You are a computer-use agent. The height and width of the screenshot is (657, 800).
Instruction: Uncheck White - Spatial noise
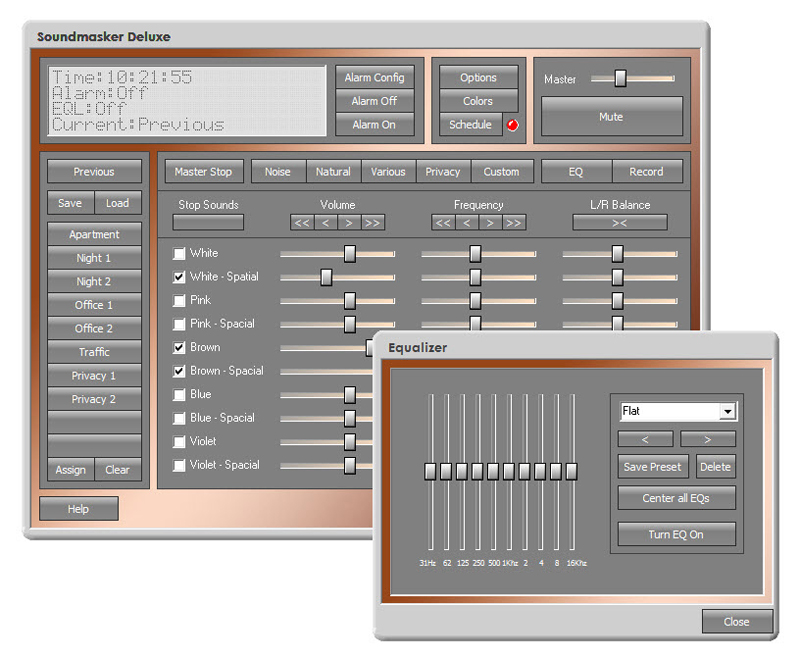coord(179,277)
